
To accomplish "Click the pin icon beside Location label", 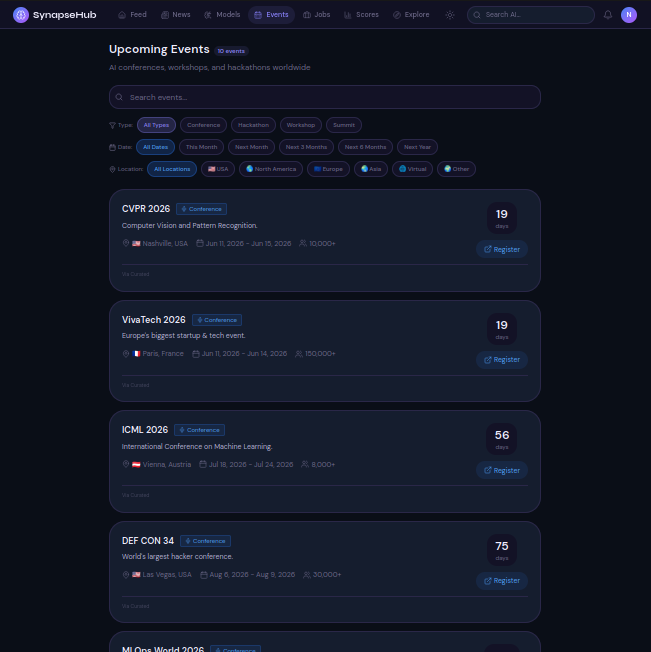I will pos(112,169).
